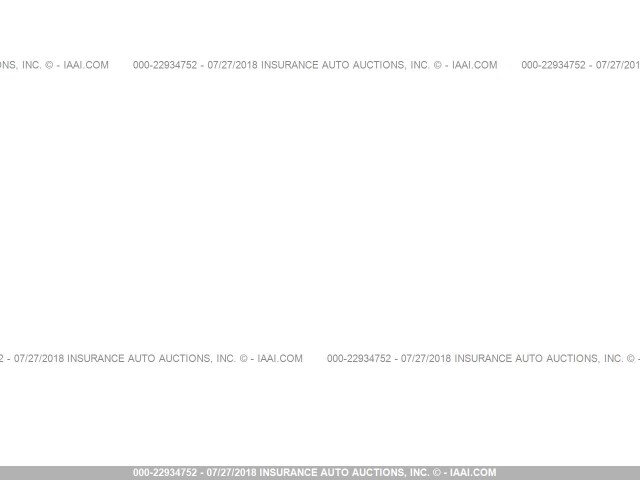This screenshot has height=480, width=640.
Task: Click 07/27/2018 date in top center watermark
Action: pyautogui.click(x=233, y=65)
